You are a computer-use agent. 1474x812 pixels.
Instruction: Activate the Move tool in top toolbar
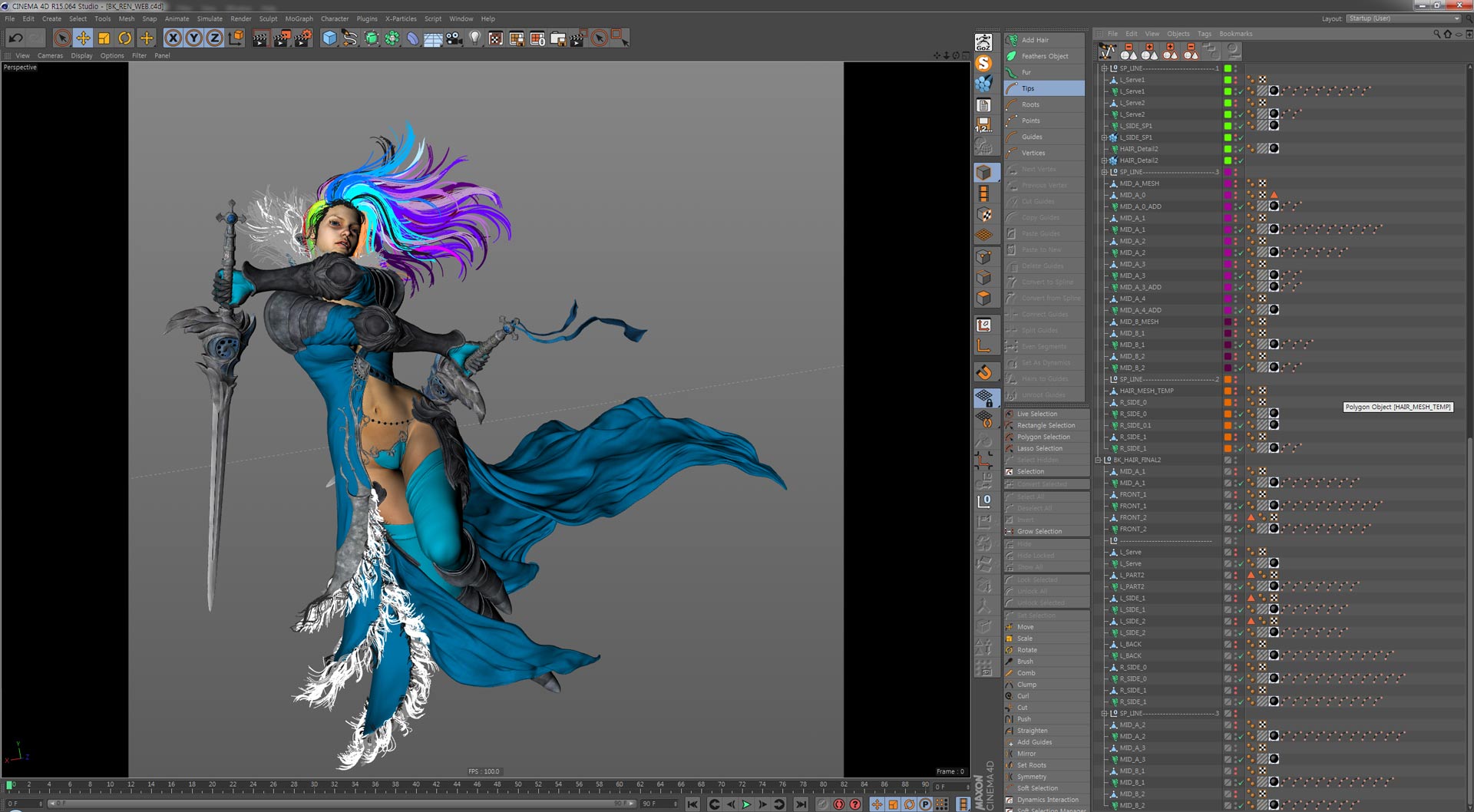tap(83, 38)
